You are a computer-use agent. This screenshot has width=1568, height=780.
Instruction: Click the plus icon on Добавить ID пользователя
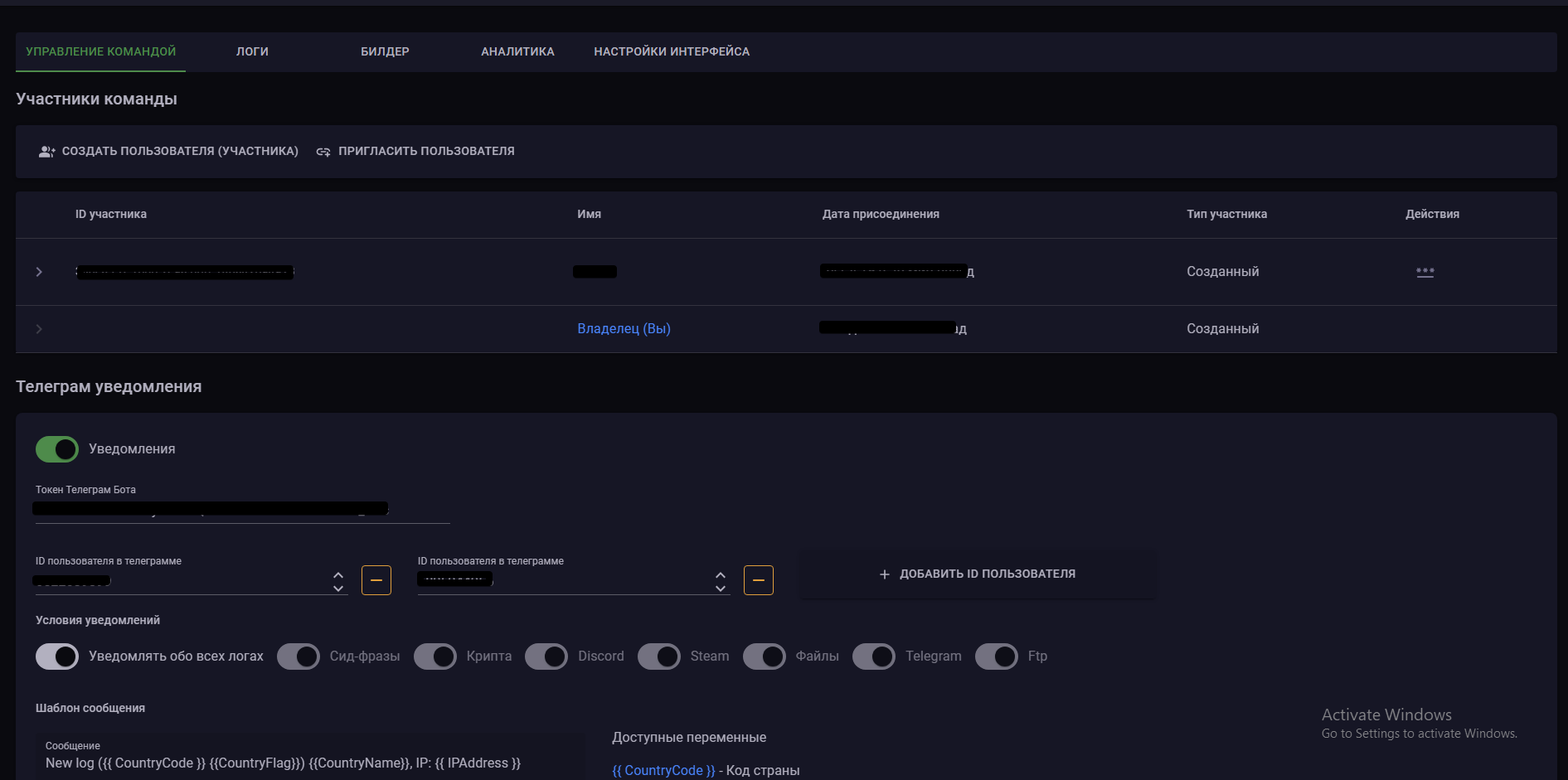point(884,574)
